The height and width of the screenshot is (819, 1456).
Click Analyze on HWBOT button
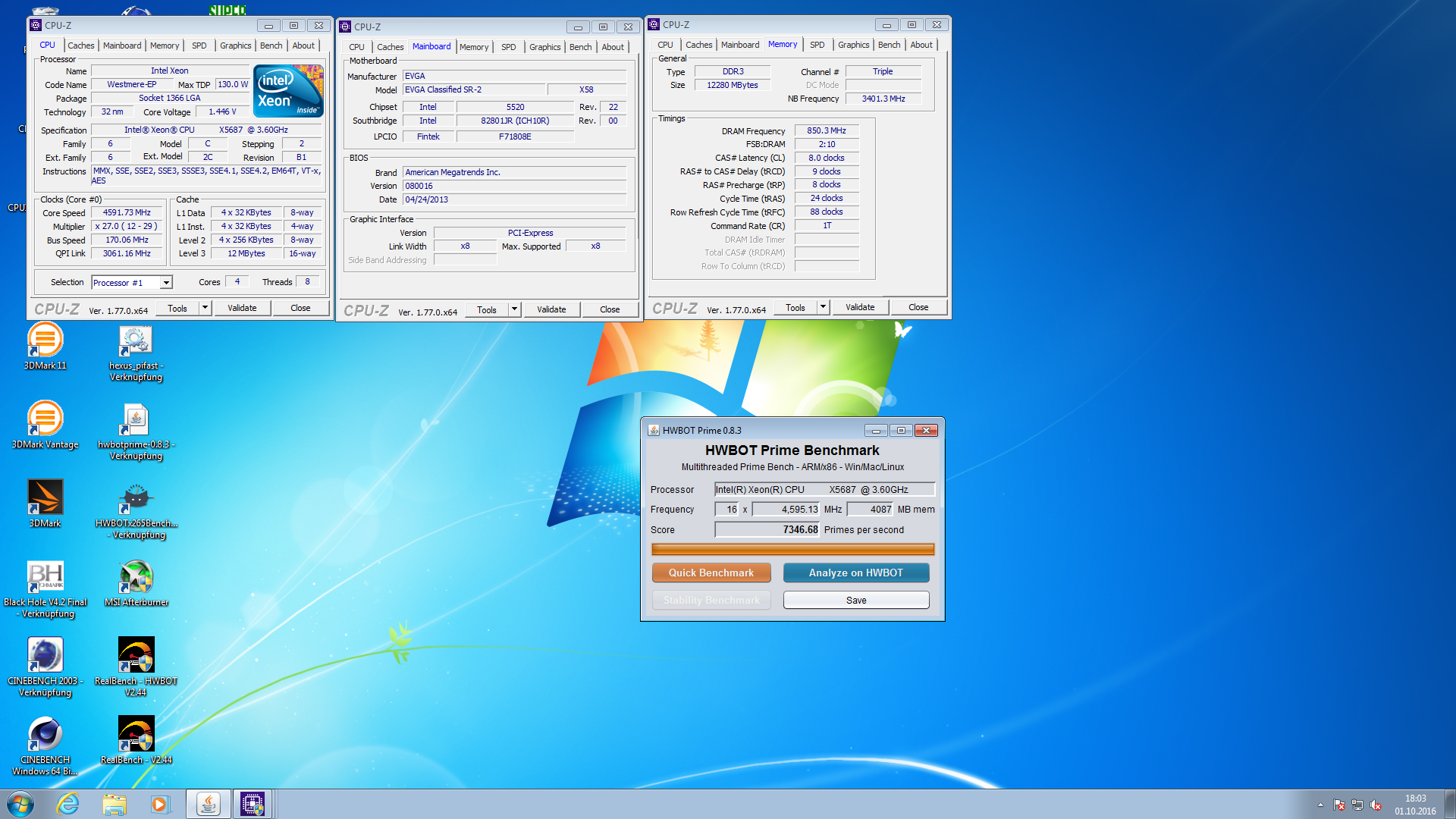pos(856,573)
